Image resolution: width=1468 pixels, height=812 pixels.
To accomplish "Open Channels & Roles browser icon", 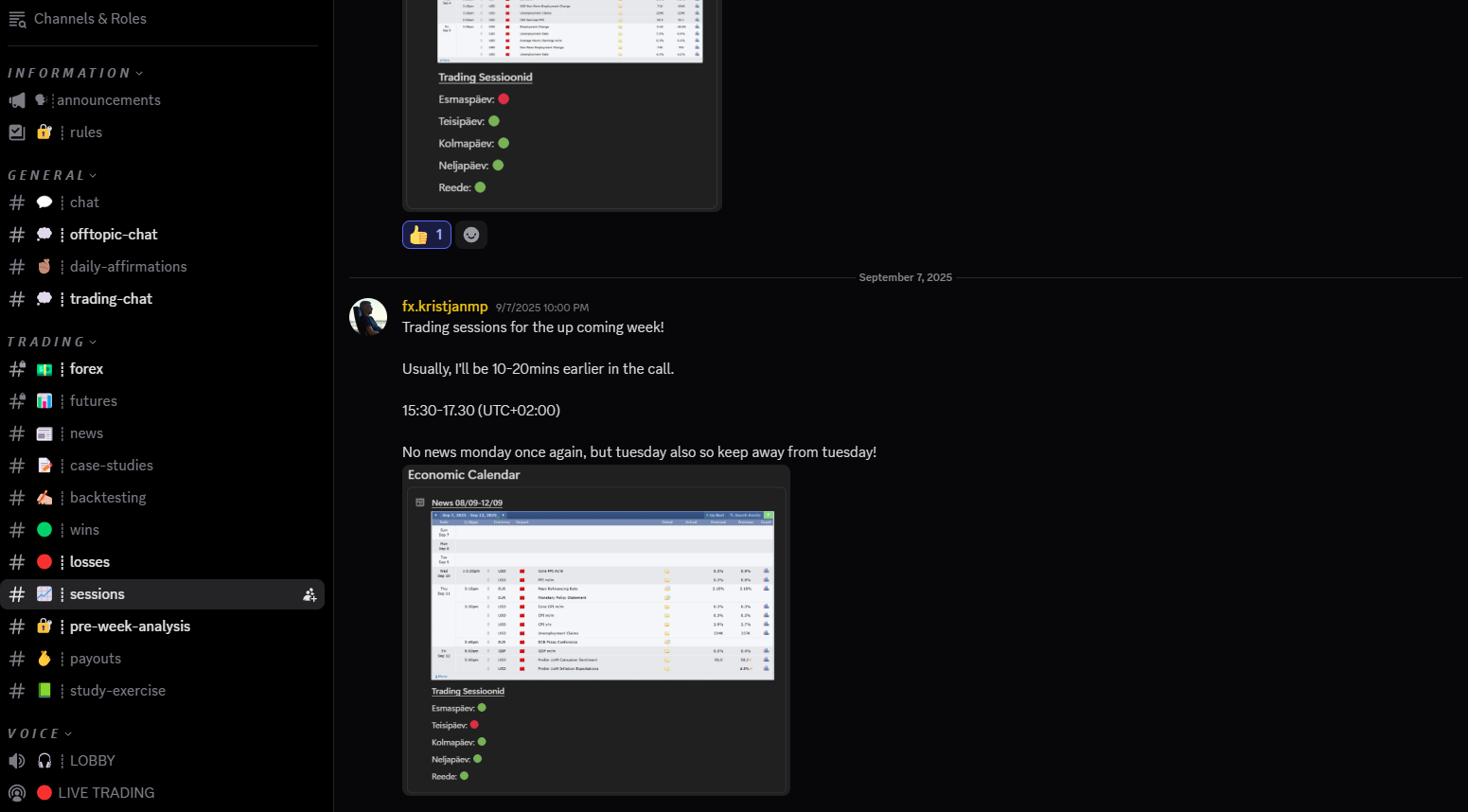I will pos(17,19).
